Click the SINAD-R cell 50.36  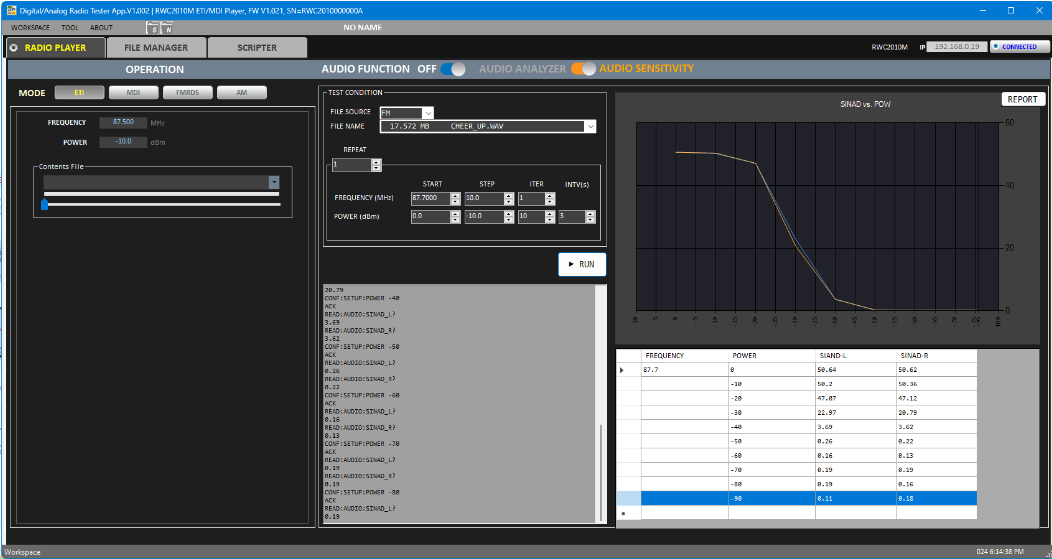pyautogui.click(x=936, y=384)
